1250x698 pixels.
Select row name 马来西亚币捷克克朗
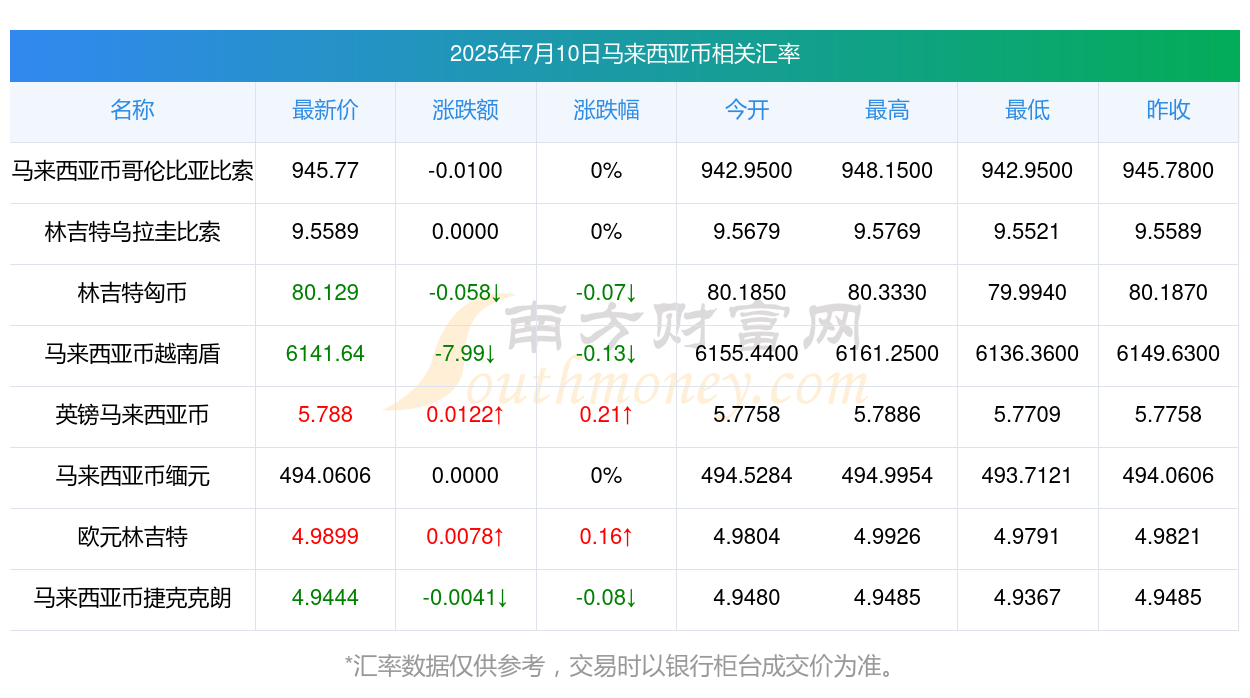point(132,598)
